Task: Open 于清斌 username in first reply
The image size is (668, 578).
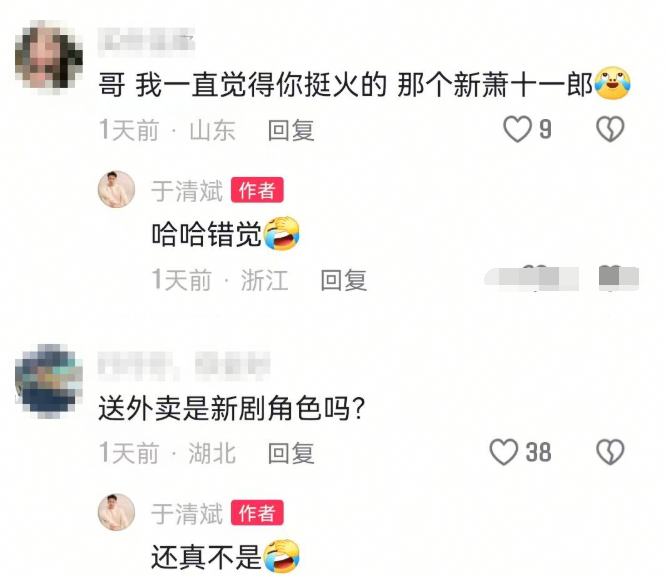Action: 187,191
